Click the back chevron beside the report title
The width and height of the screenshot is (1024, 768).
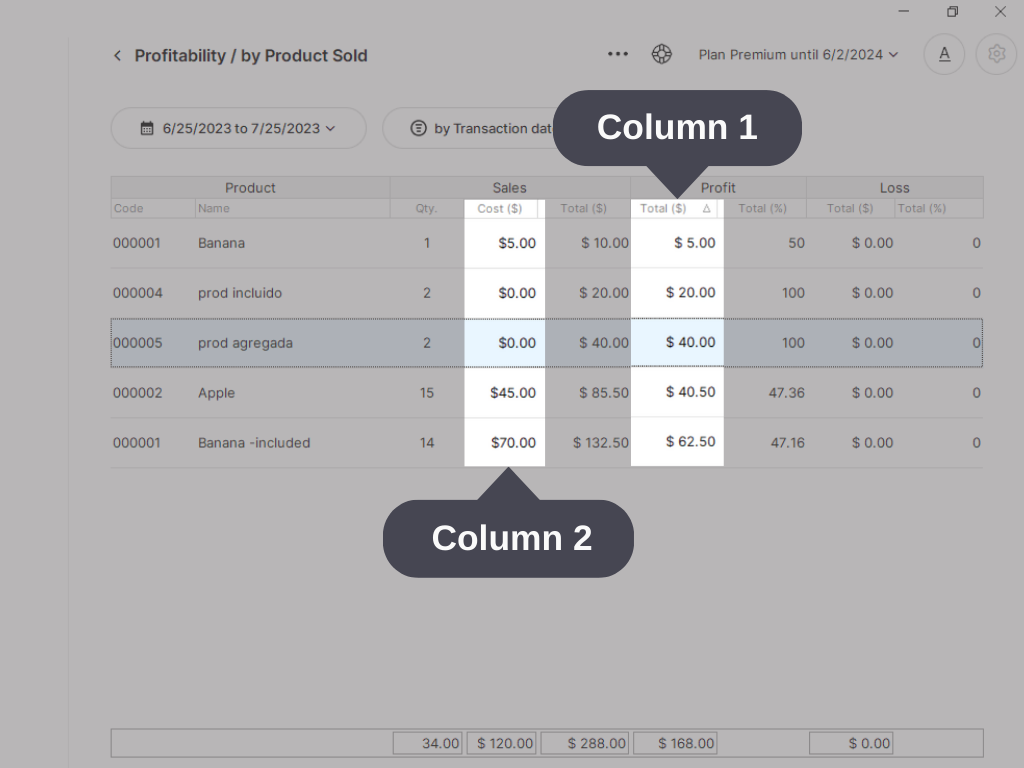(x=117, y=56)
